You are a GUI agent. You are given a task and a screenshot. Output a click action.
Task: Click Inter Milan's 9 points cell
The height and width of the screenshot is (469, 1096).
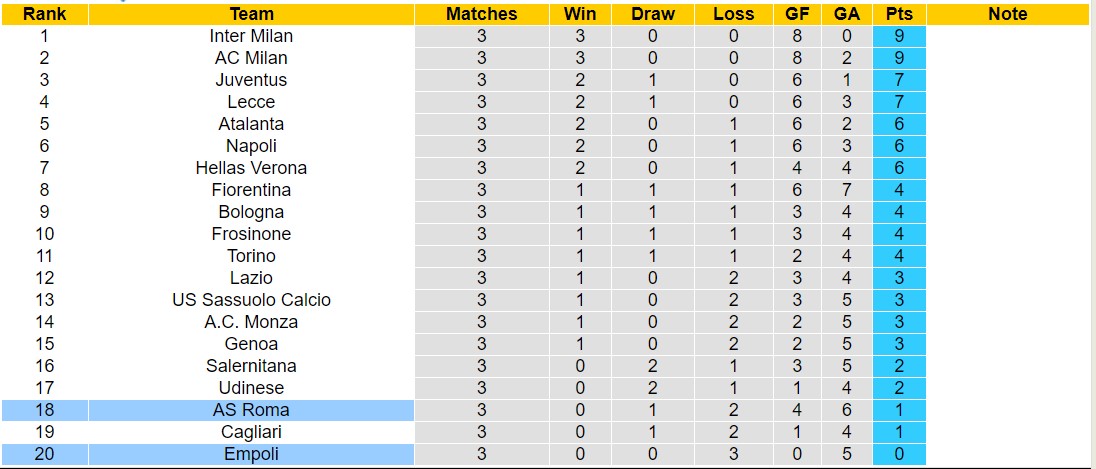click(x=898, y=36)
